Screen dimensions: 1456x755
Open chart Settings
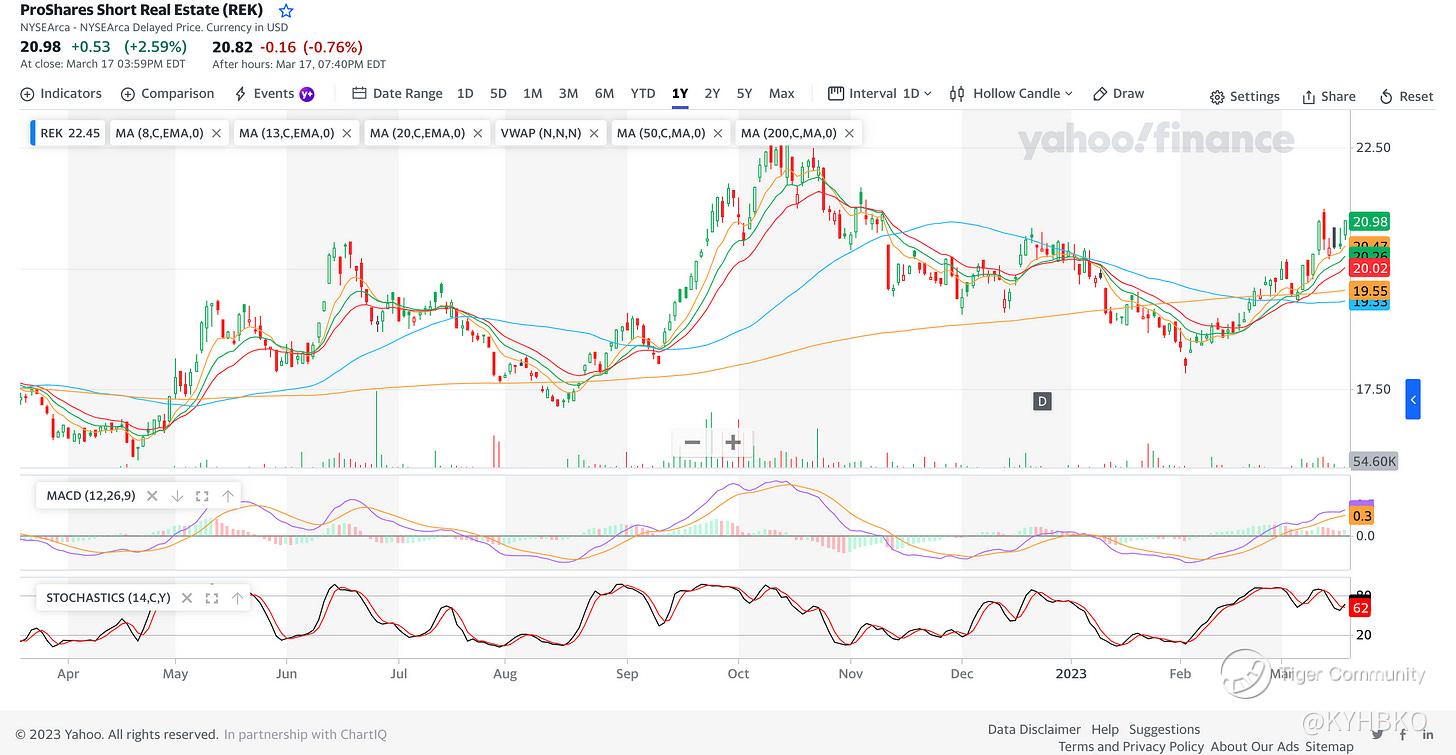[1244, 96]
